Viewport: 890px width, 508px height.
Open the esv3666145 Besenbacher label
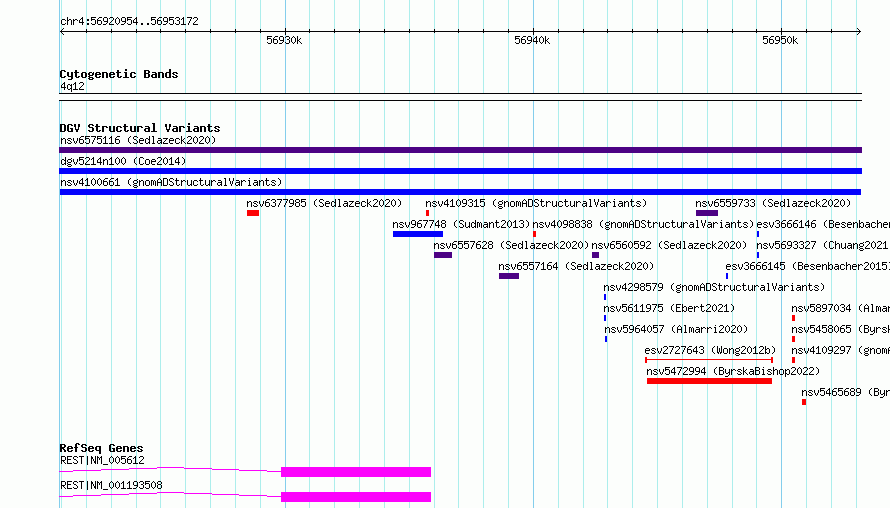pos(807,266)
